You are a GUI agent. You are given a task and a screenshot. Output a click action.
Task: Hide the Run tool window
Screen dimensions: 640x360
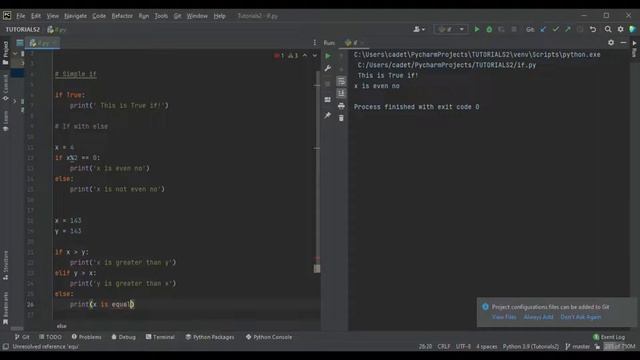click(623, 42)
